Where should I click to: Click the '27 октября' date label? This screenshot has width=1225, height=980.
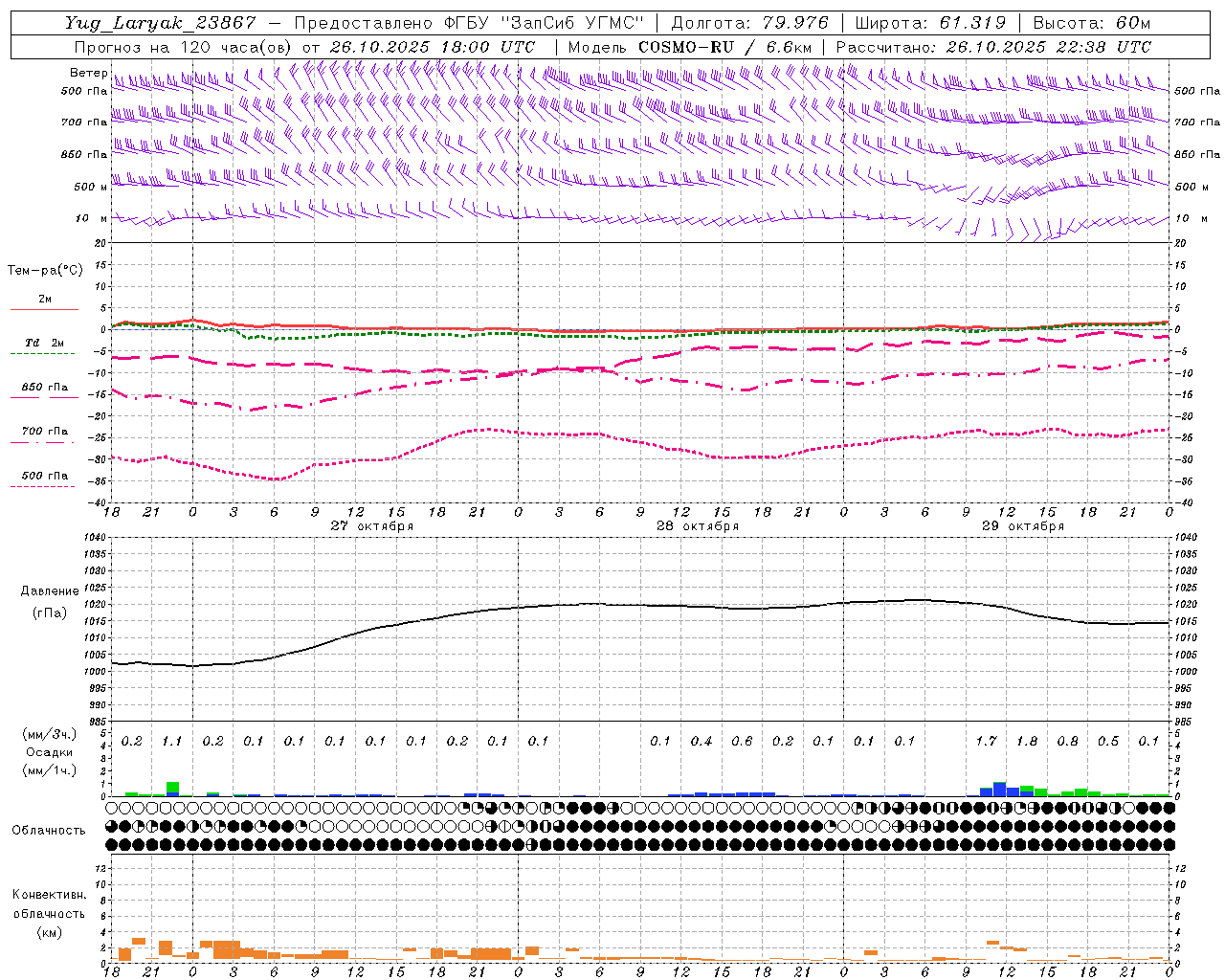click(x=372, y=526)
